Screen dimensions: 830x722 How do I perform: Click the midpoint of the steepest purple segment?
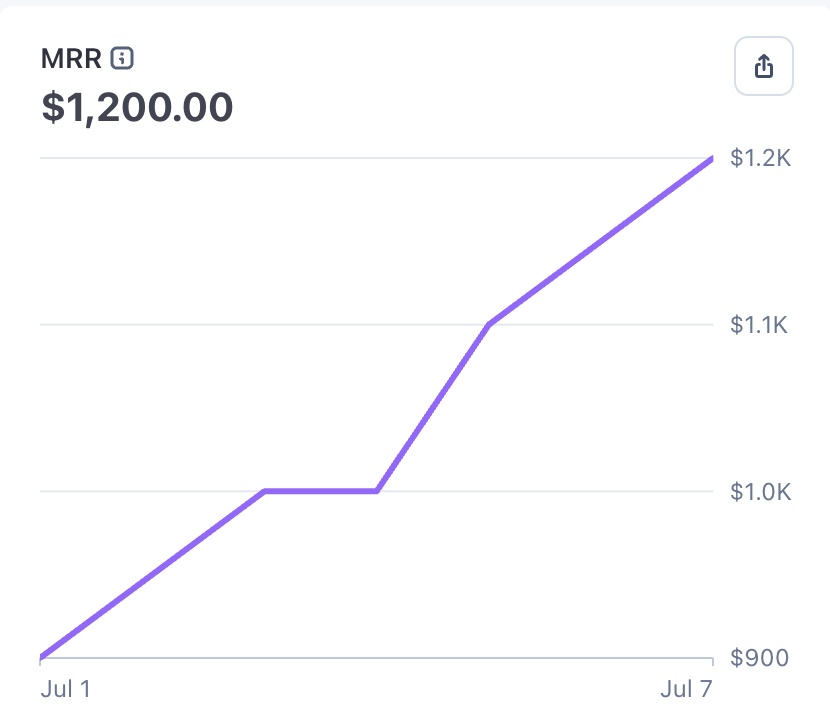(x=433, y=408)
